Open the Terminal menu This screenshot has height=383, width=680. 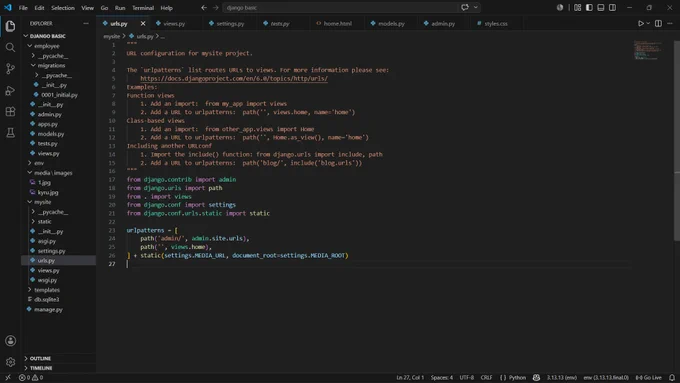(x=143, y=8)
